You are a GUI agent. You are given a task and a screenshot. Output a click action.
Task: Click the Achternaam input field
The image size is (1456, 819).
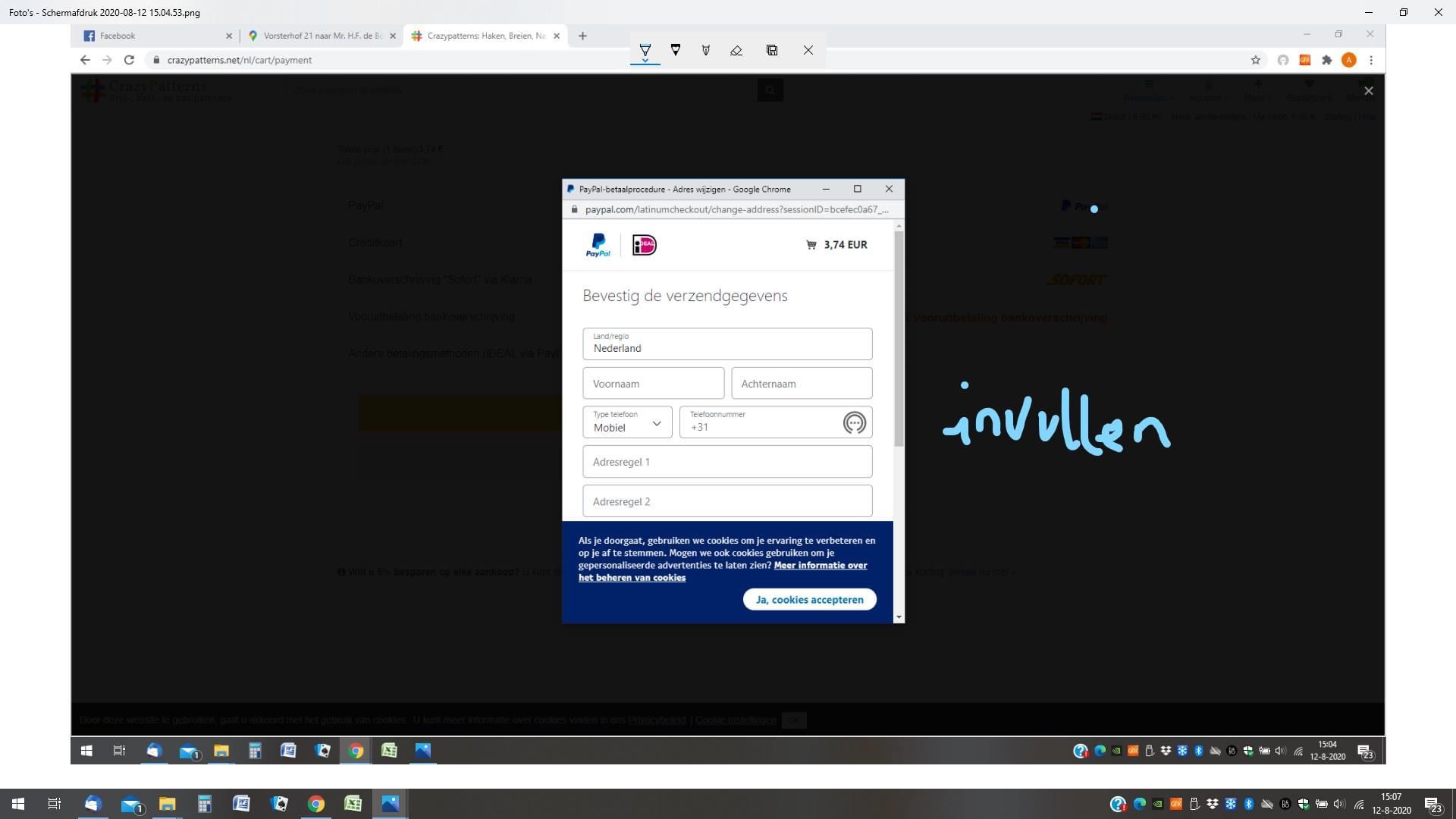pos(801,384)
